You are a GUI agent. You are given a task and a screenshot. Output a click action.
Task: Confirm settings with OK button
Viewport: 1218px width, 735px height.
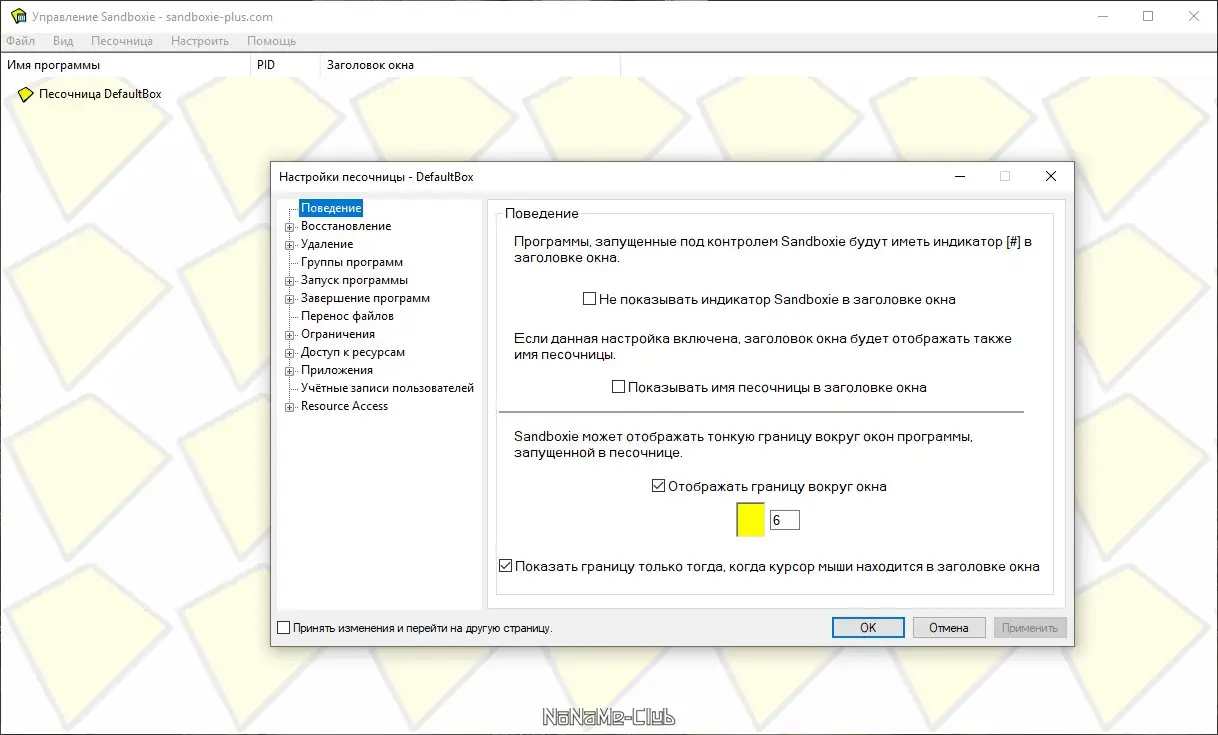(868, 628)
